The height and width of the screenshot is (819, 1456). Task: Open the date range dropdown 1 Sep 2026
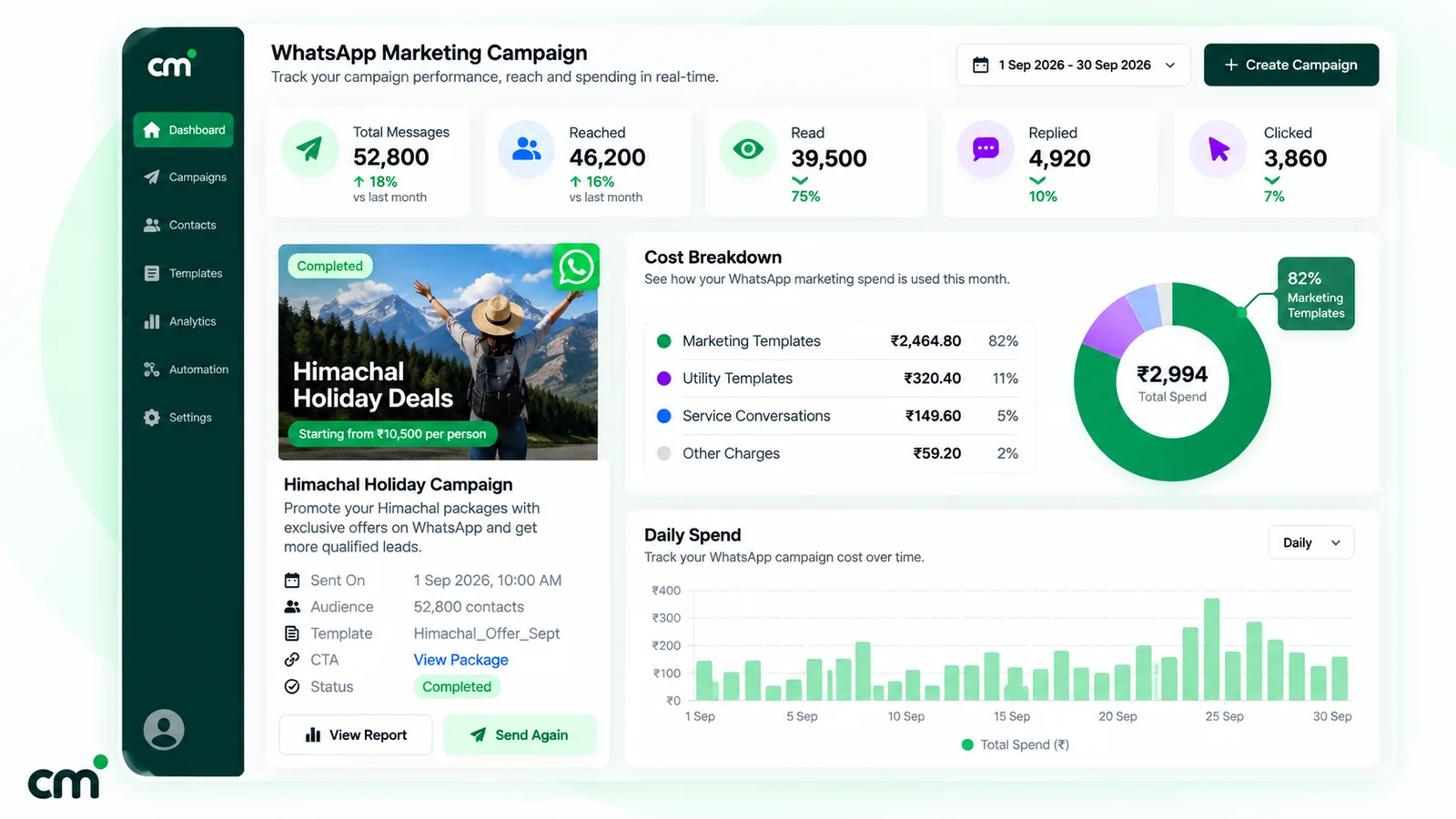coord(1073,66)
